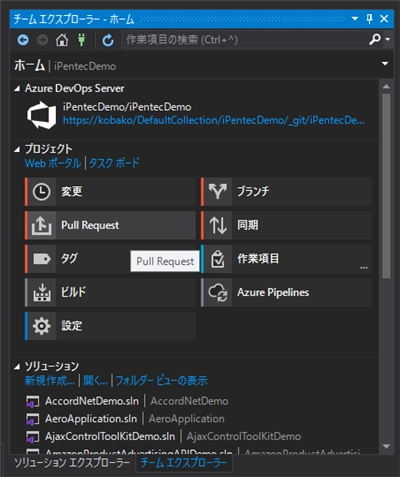400x477 pixels.
Task: Click the ビルド build icon
Action: coord(42,293)
